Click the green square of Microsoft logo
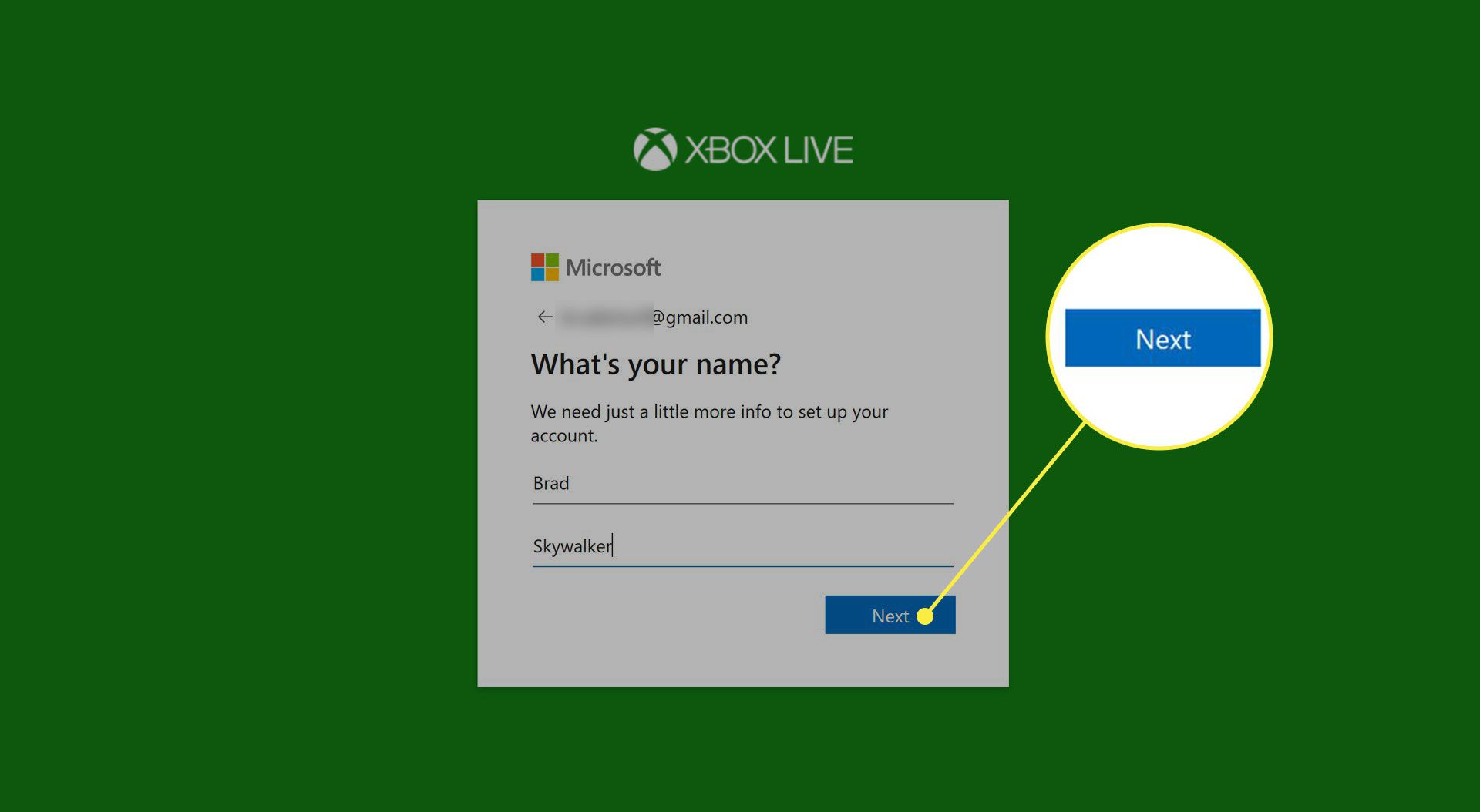 (552, 260)
